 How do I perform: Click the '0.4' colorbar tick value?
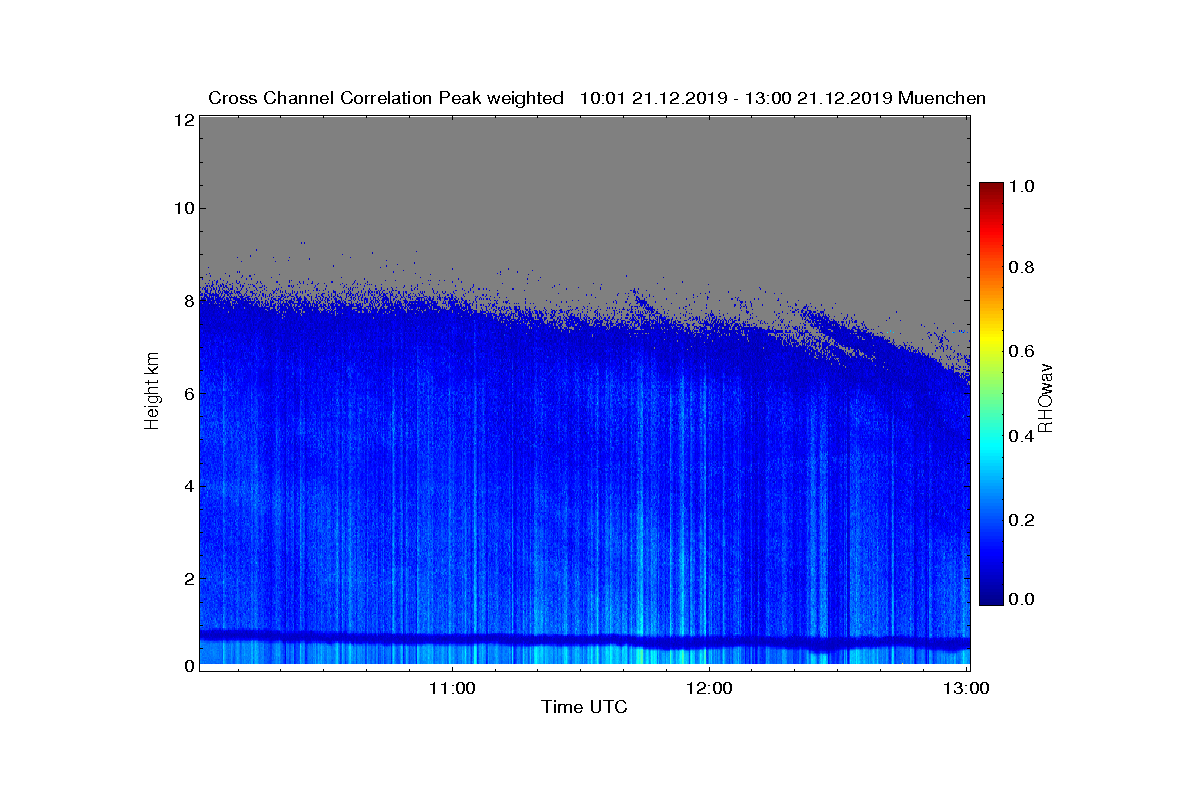pyautogui.click(x=1020, y=435)
